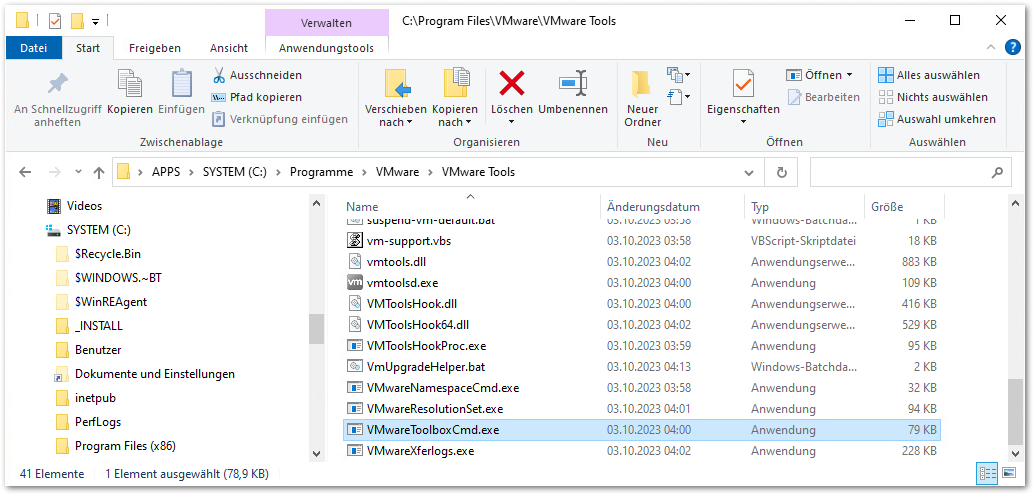This screenshot has height=495, width=1034.
Task: Switch to the Freigeben ribbon tab
Action: pyautogui.click(x=155, y=48)
